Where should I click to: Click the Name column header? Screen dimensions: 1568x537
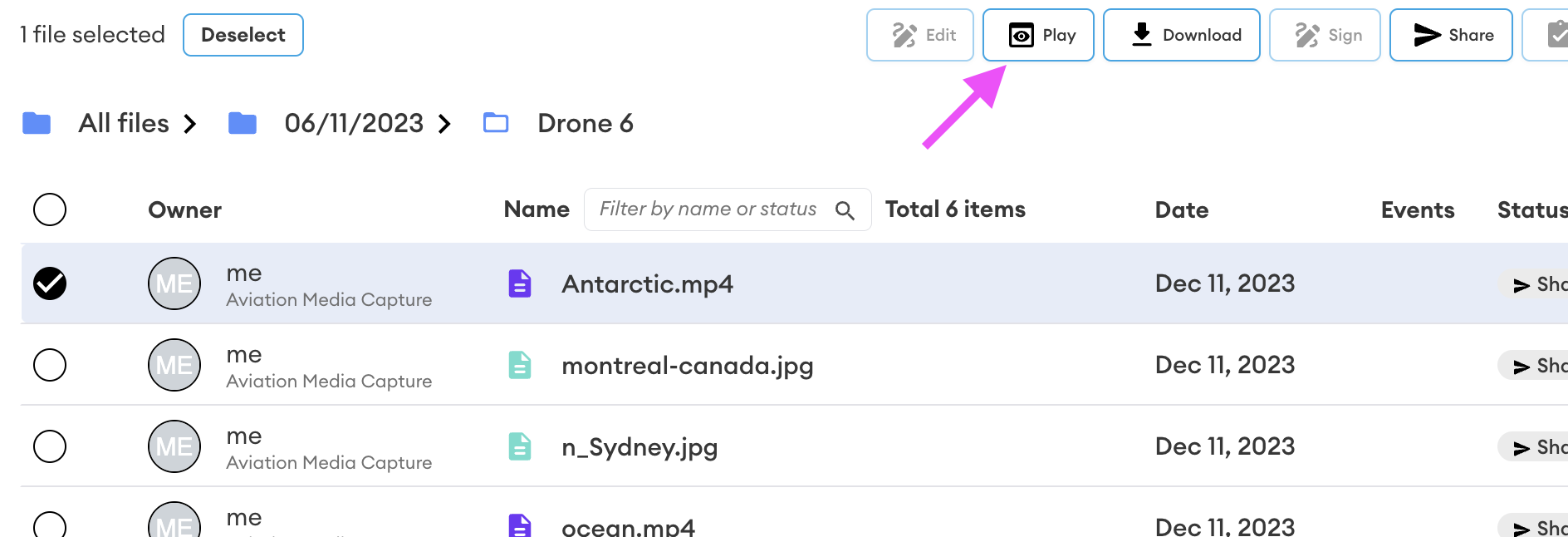[537, 209]
